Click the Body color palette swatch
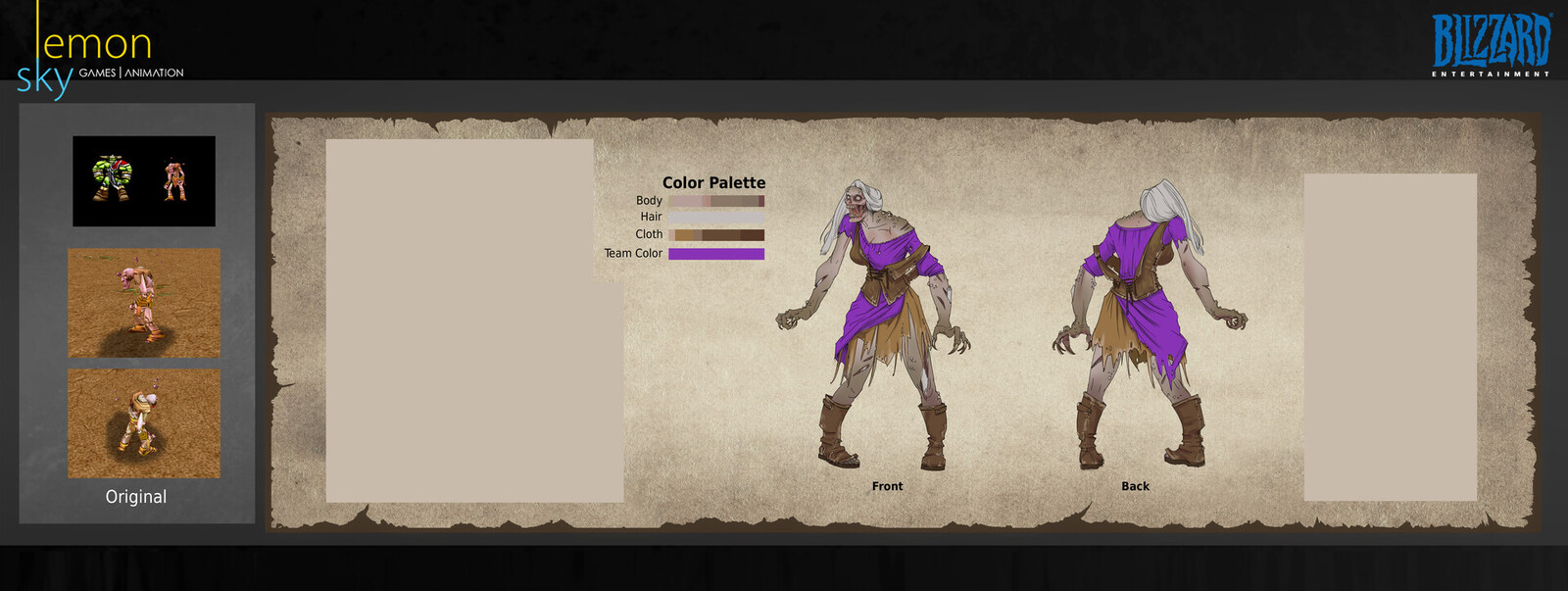Image resolution: width=1568 pixels, height=591 pixels. (716, 201)
